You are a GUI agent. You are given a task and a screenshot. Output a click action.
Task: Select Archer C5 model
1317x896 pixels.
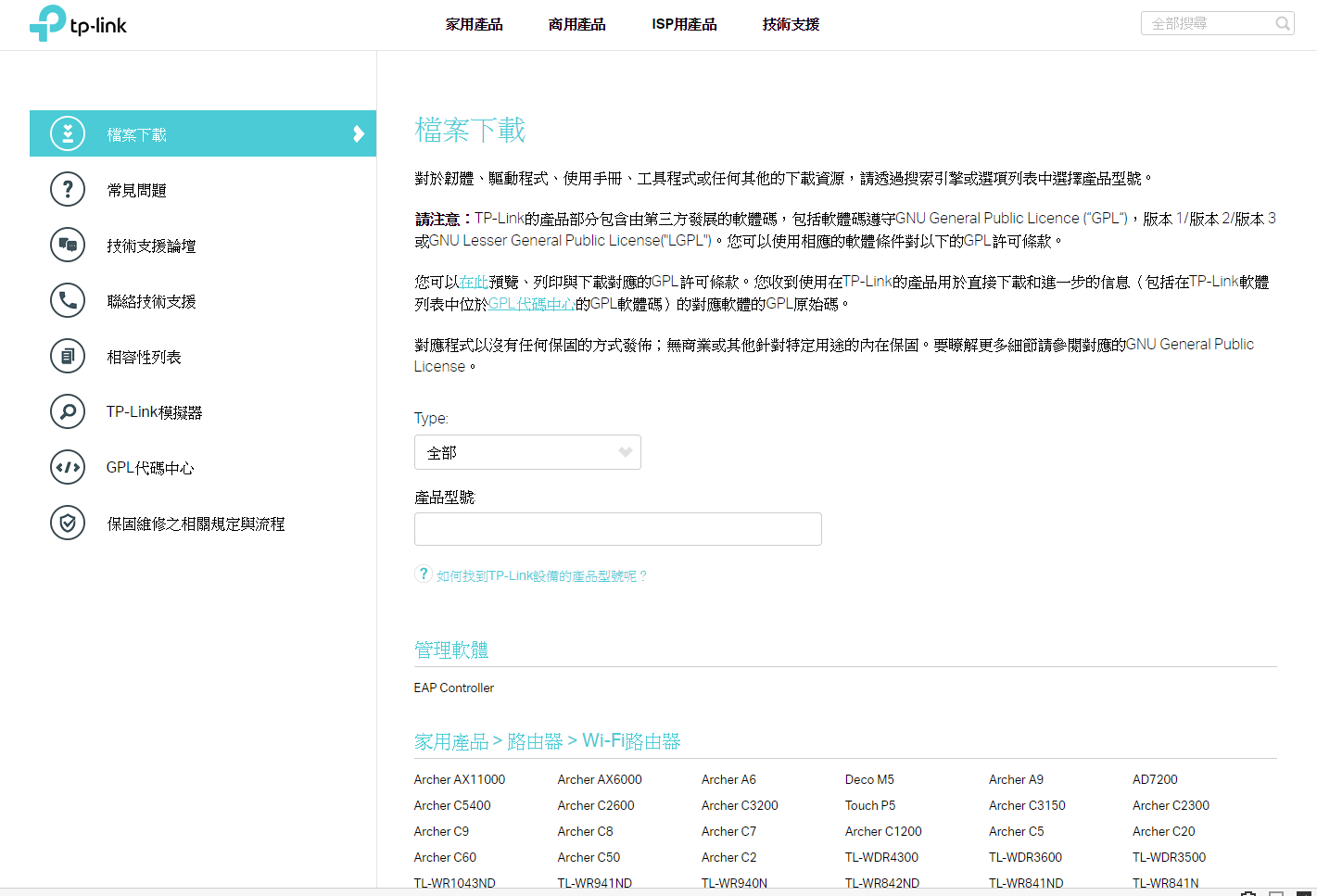pyautogui.click(x=1016, y=831)
